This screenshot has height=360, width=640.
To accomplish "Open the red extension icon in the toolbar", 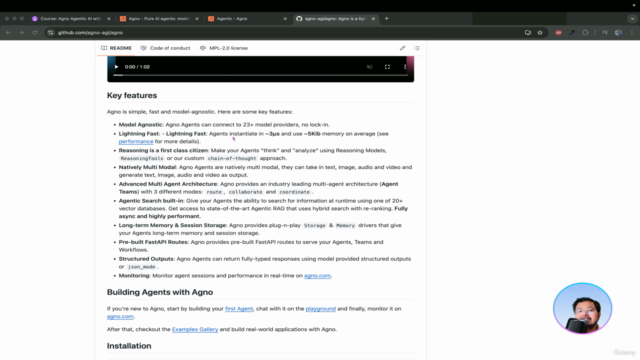I will (558, 33).
